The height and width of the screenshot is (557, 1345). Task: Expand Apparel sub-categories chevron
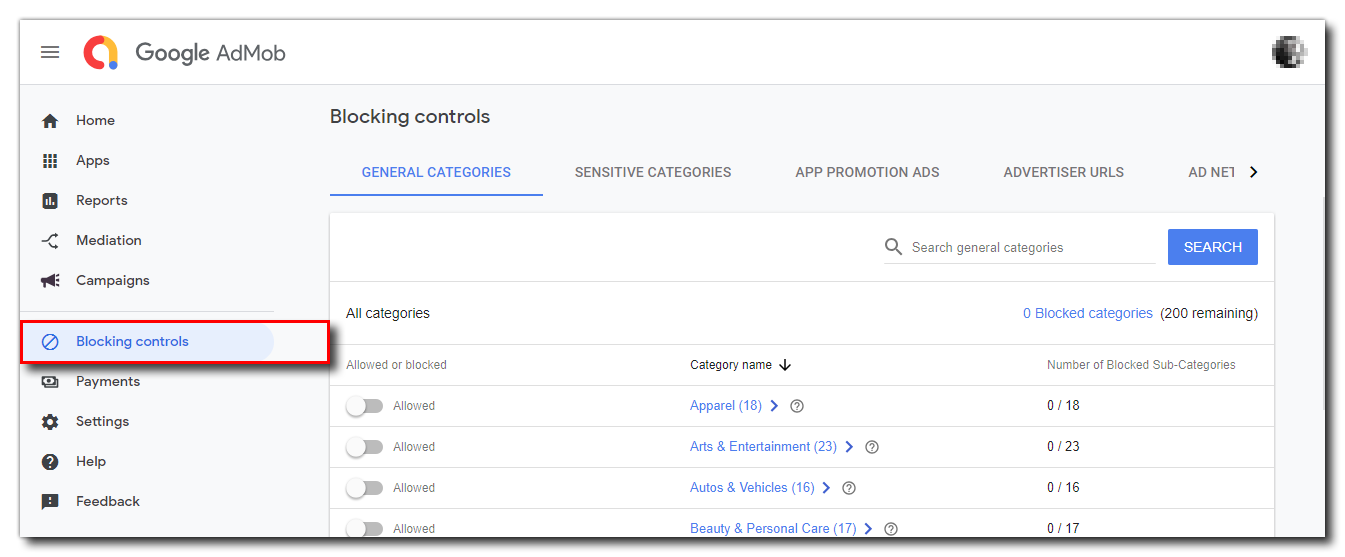(x=774, y=406)
